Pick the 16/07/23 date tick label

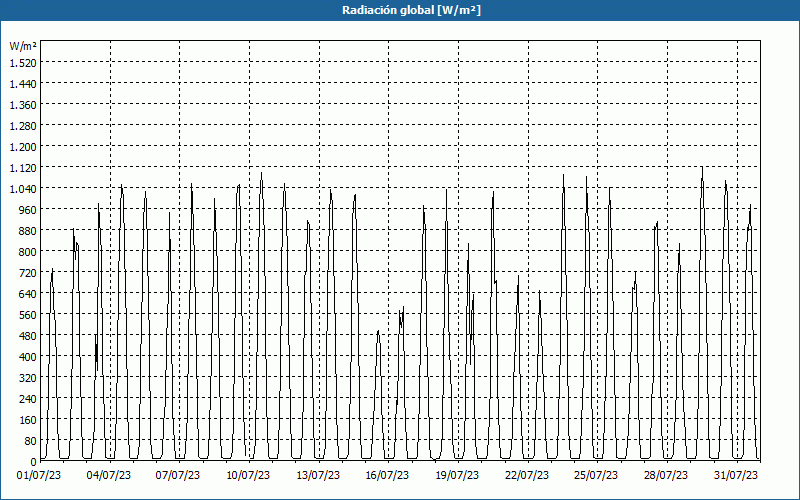pos(387,475)
